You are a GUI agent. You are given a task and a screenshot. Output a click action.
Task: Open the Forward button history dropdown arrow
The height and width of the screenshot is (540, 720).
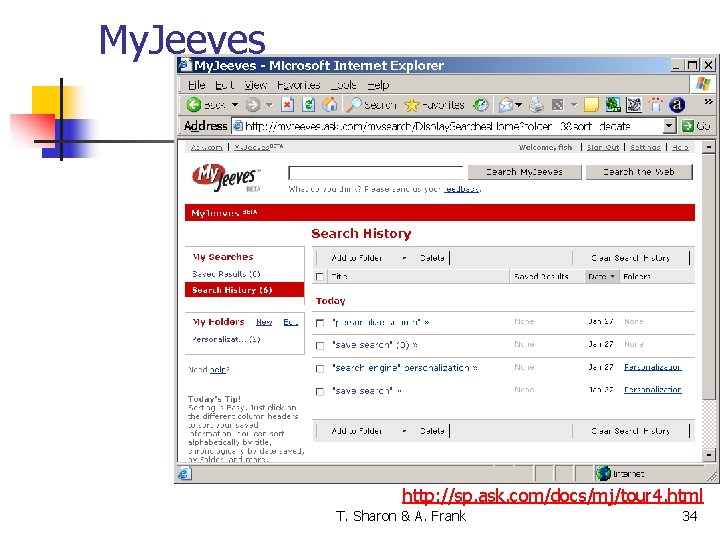point(270,105)
